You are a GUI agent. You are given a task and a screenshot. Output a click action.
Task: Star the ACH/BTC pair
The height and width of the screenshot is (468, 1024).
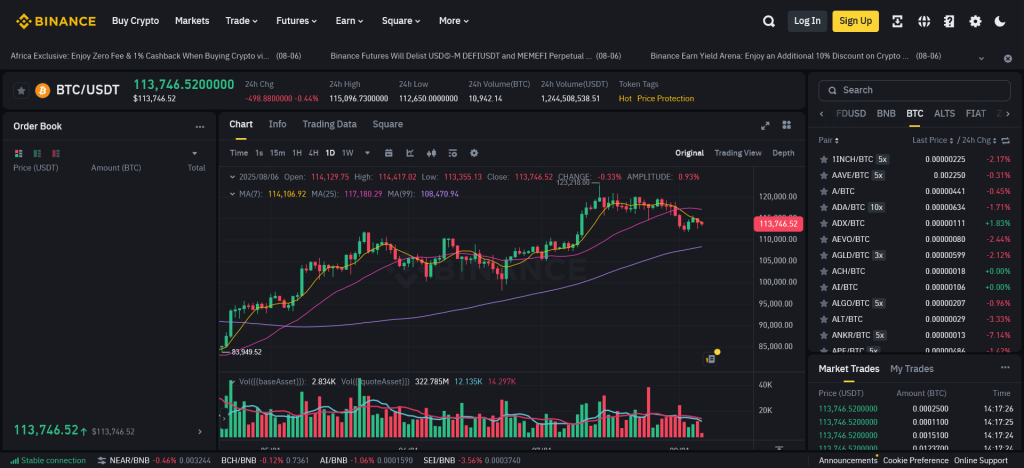[824, 271]
